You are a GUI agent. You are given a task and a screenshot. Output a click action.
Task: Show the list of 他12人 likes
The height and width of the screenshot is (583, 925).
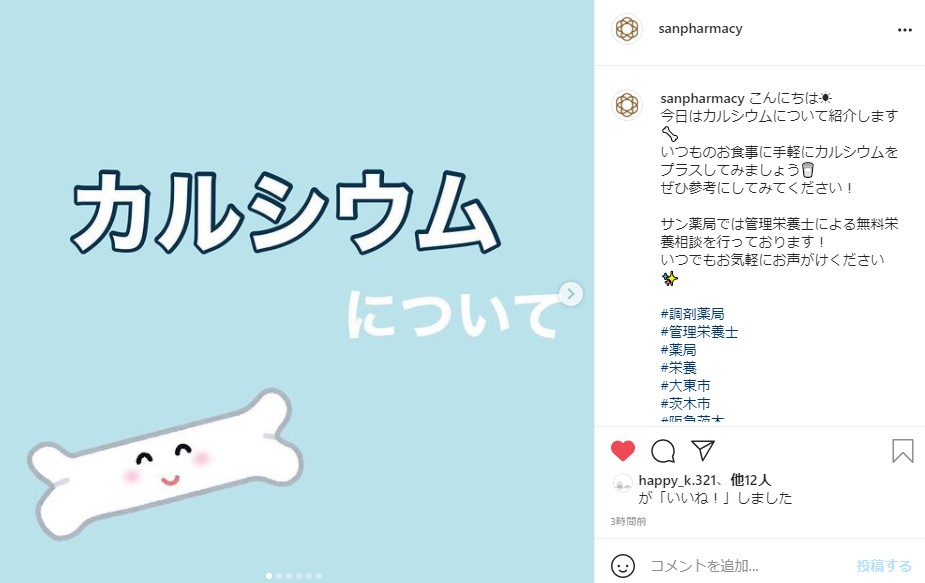point(750,480)
